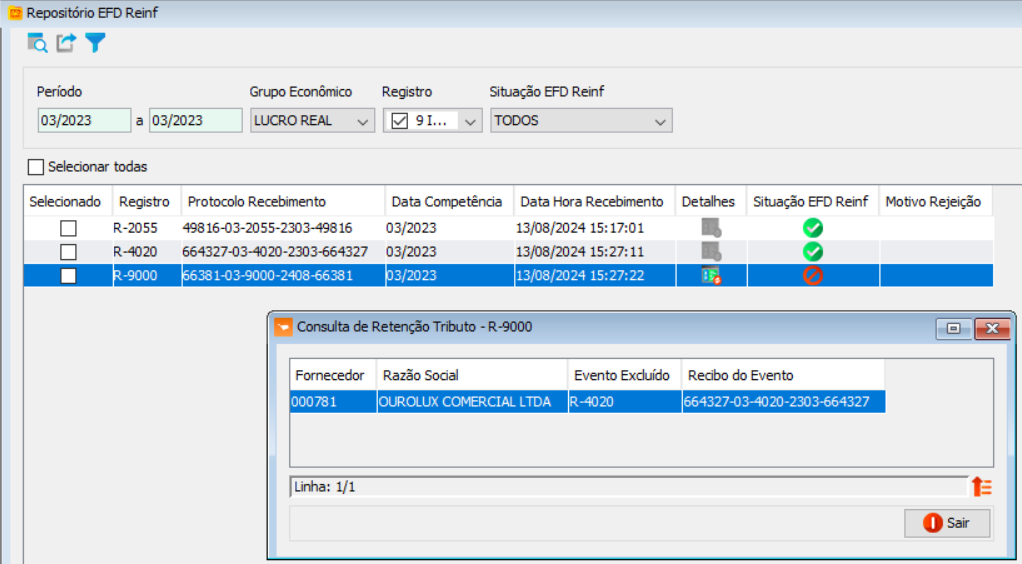
Task: Click the orange sort icon in dialog
Action: pos(981,487)
